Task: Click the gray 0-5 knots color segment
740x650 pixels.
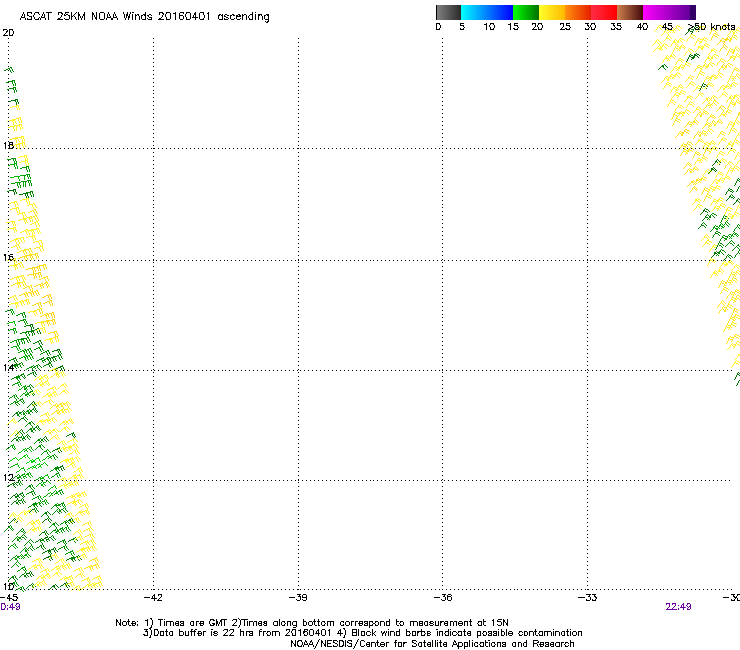Action: (448, 12)
